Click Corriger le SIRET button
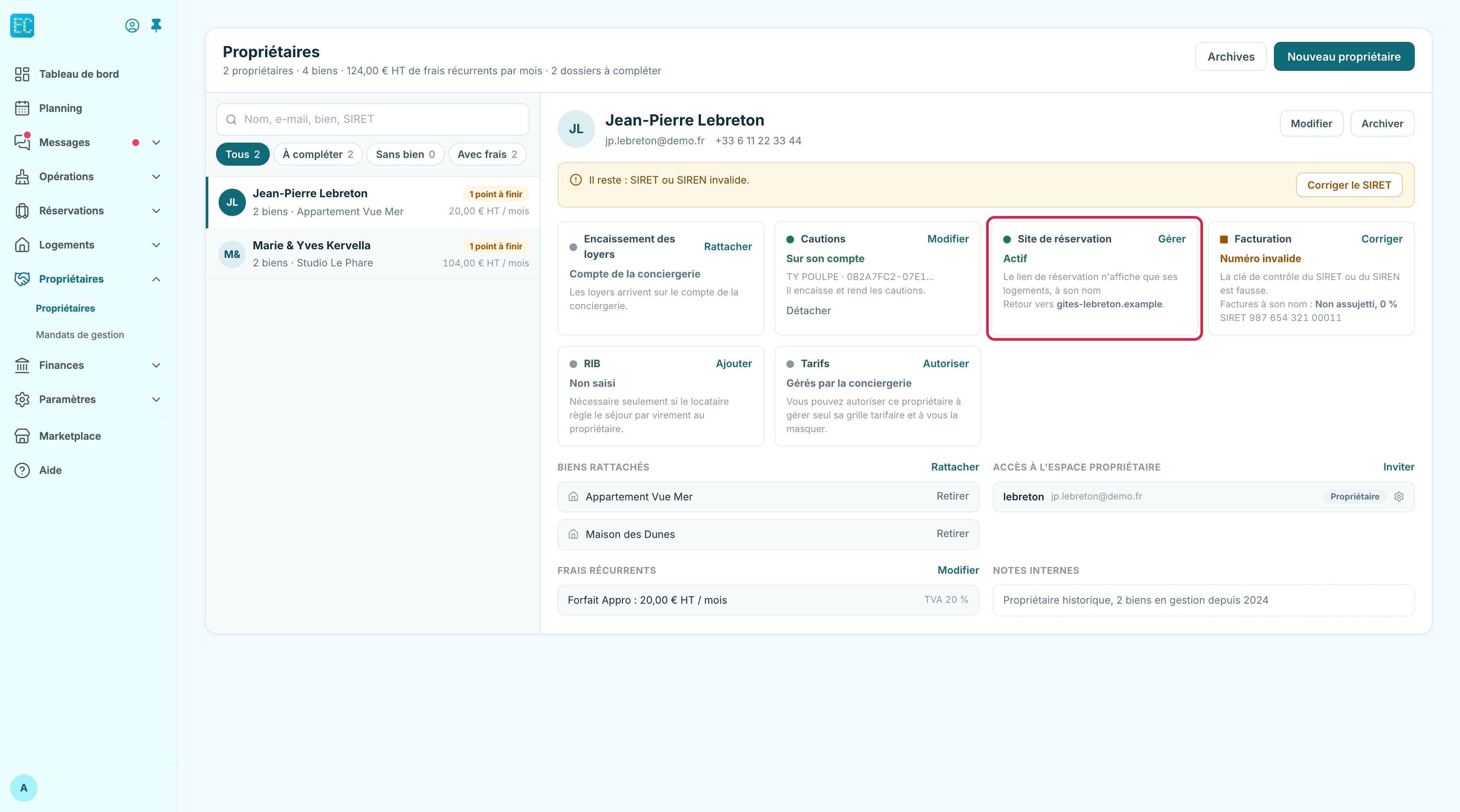Screen dimensions: 1460x812 pos(1349,185)
